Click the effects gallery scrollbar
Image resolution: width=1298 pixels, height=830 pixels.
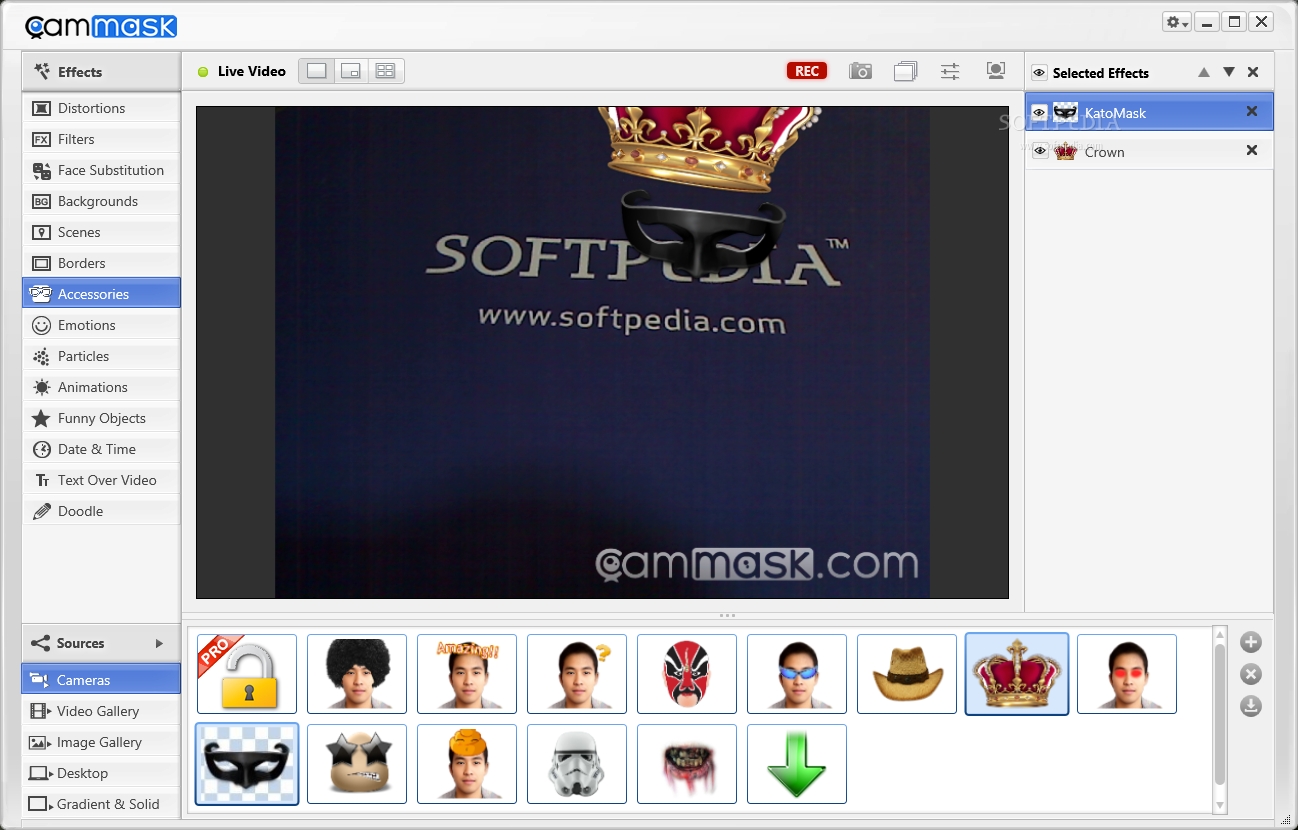click(x=1219, y=714)
